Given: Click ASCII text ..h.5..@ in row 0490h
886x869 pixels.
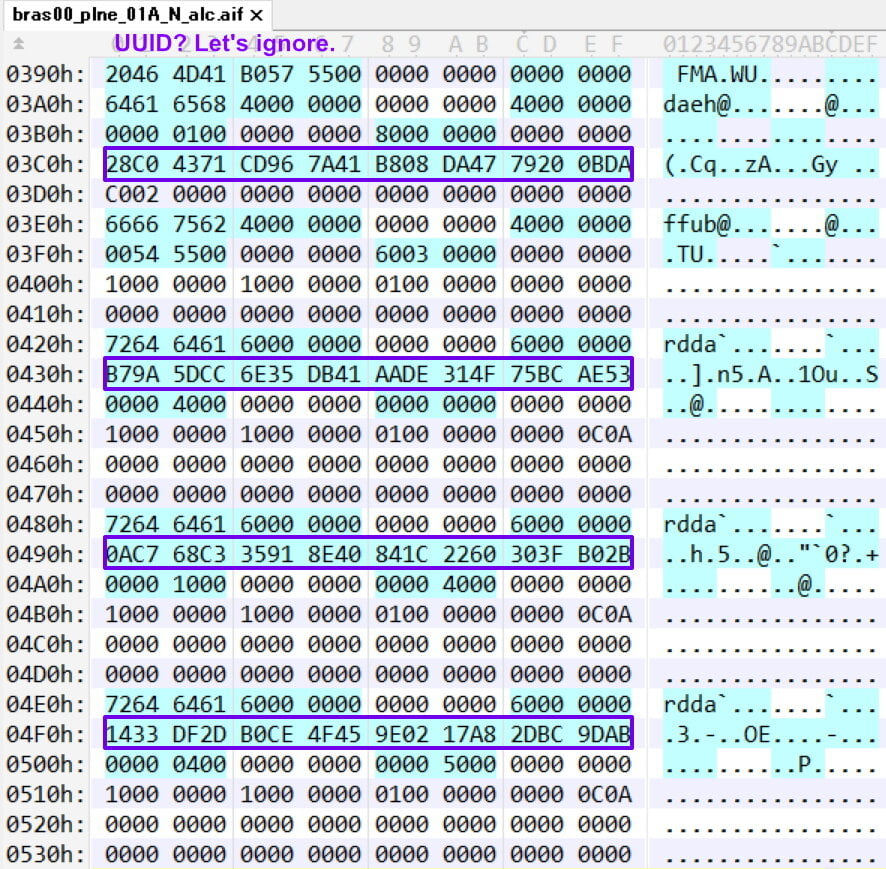Looking at the screenshot, I should pos(716,554).
